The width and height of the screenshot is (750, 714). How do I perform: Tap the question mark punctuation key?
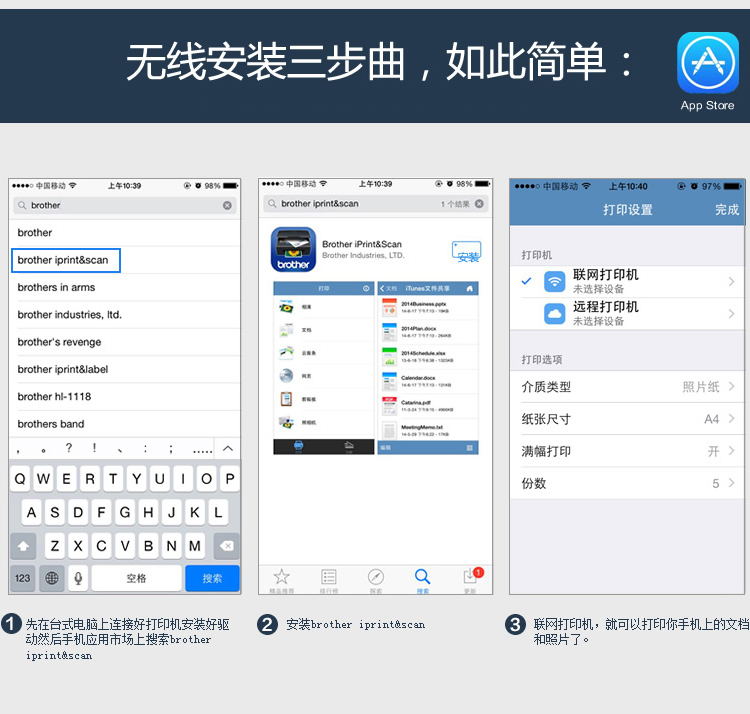tap(69, 448)
